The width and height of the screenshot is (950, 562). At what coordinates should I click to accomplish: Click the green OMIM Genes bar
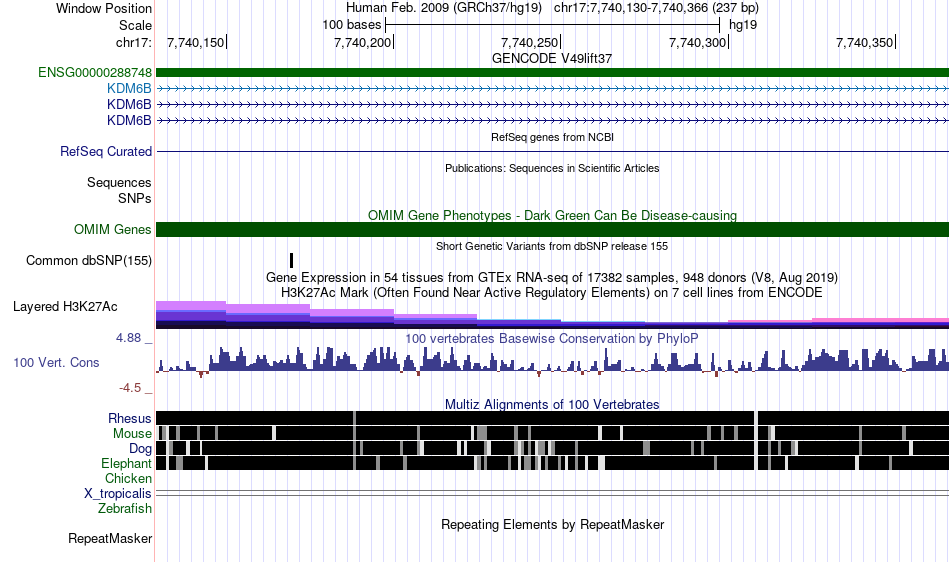tap(552, 230)
